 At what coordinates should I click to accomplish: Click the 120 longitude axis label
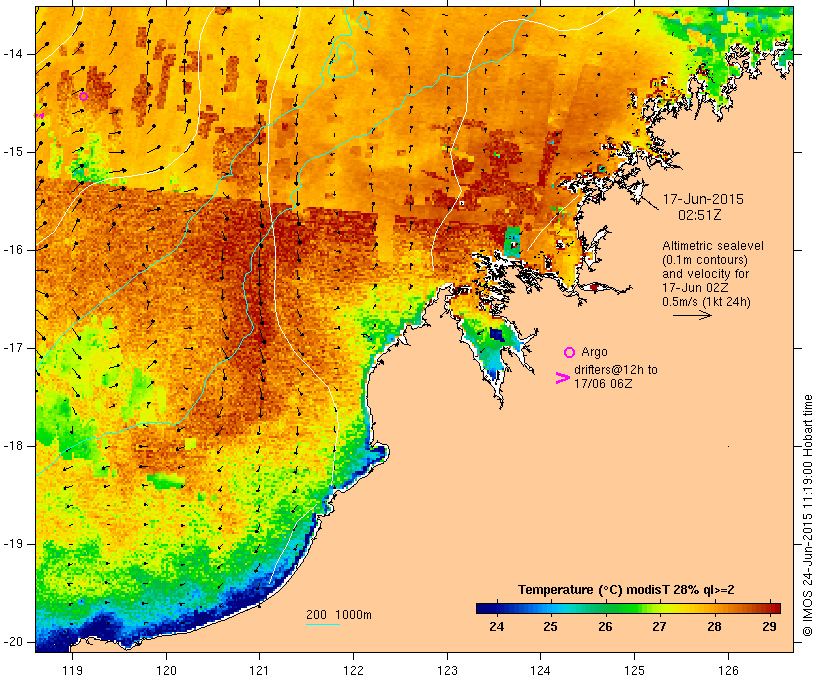166,670
